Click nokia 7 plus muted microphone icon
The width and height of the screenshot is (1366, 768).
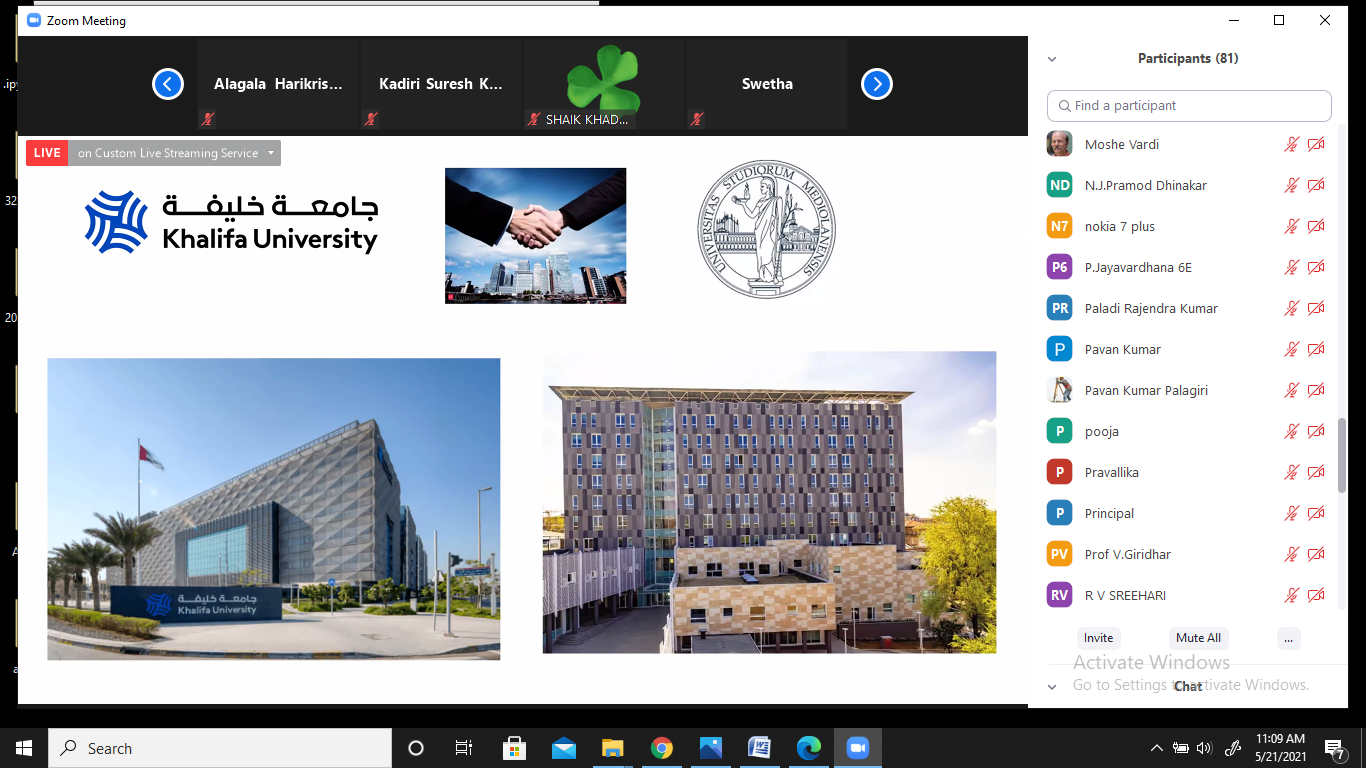pos(1292,227)
